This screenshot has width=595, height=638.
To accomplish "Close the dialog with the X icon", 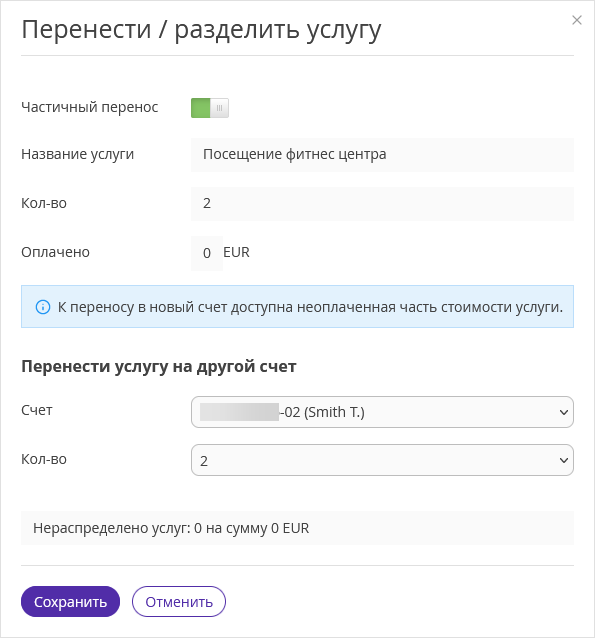I will (x=577, y=20).
